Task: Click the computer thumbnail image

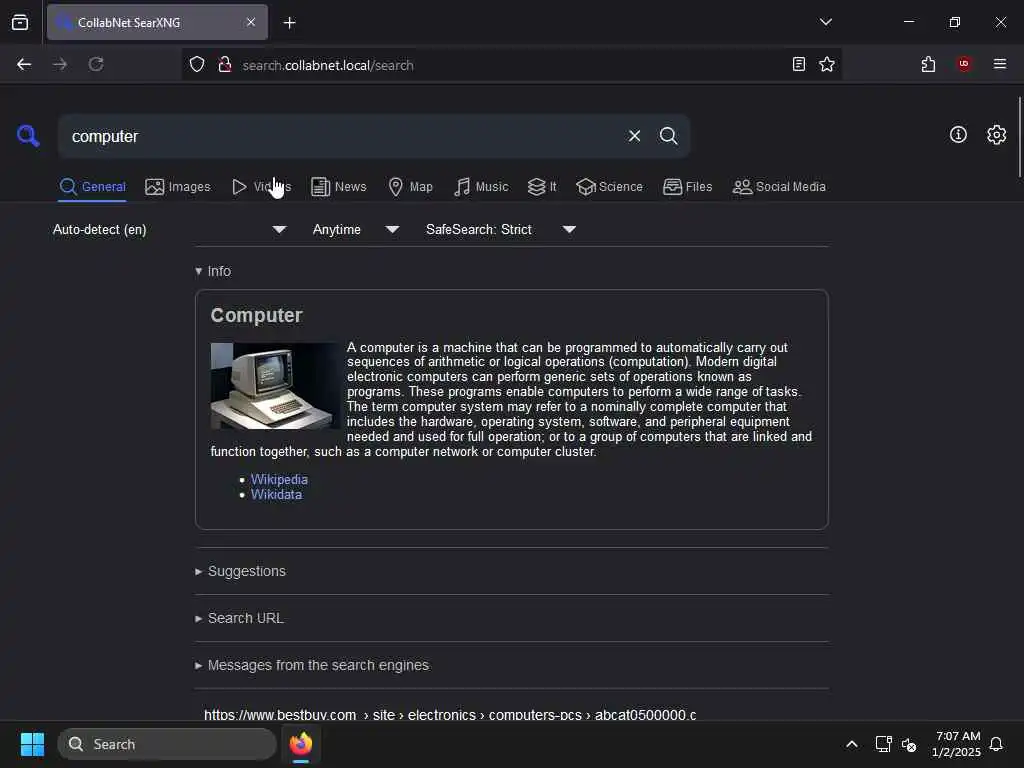Action: 275,386
